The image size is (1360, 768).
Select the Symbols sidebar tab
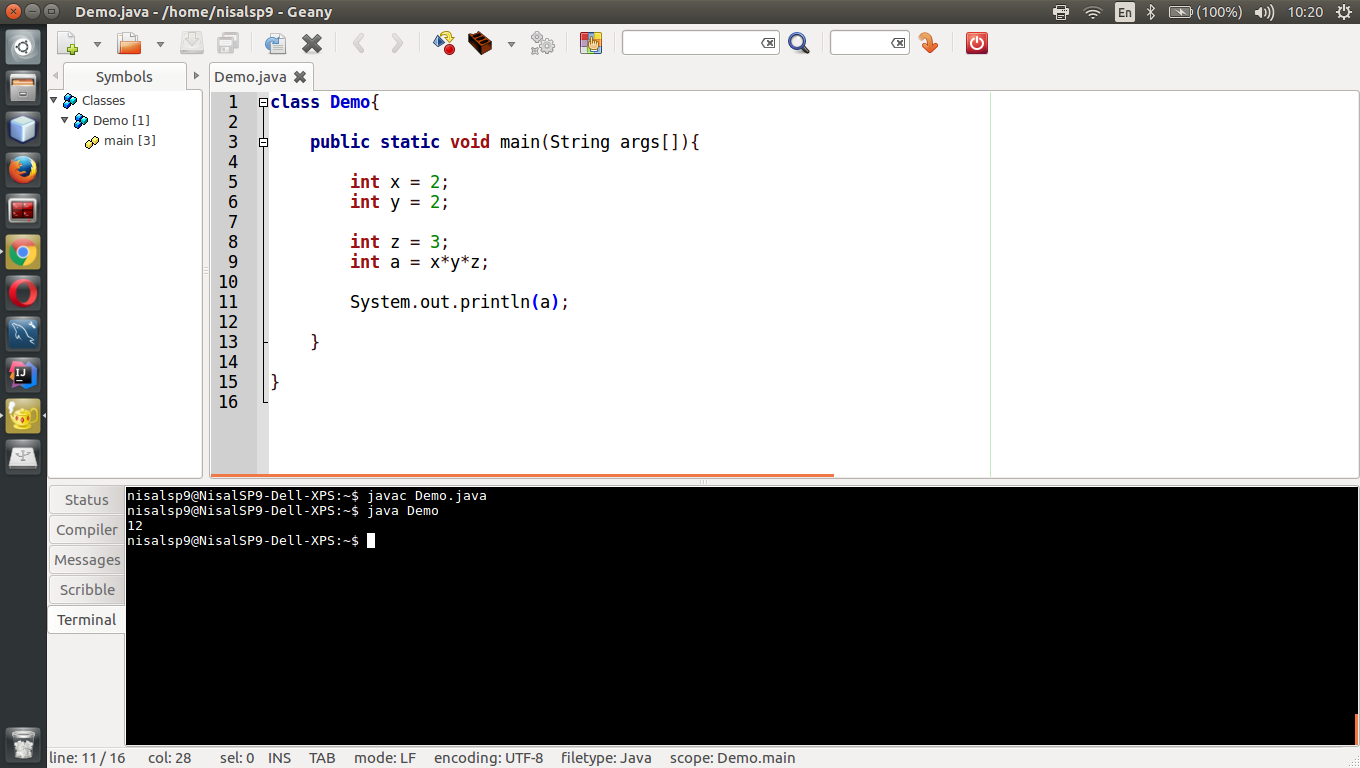click(x=124, y=77)
